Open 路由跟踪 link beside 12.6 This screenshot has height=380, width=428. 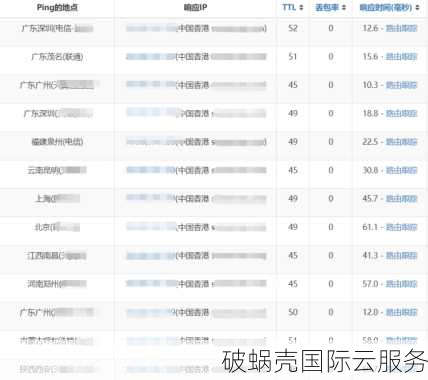coord(402,28)
